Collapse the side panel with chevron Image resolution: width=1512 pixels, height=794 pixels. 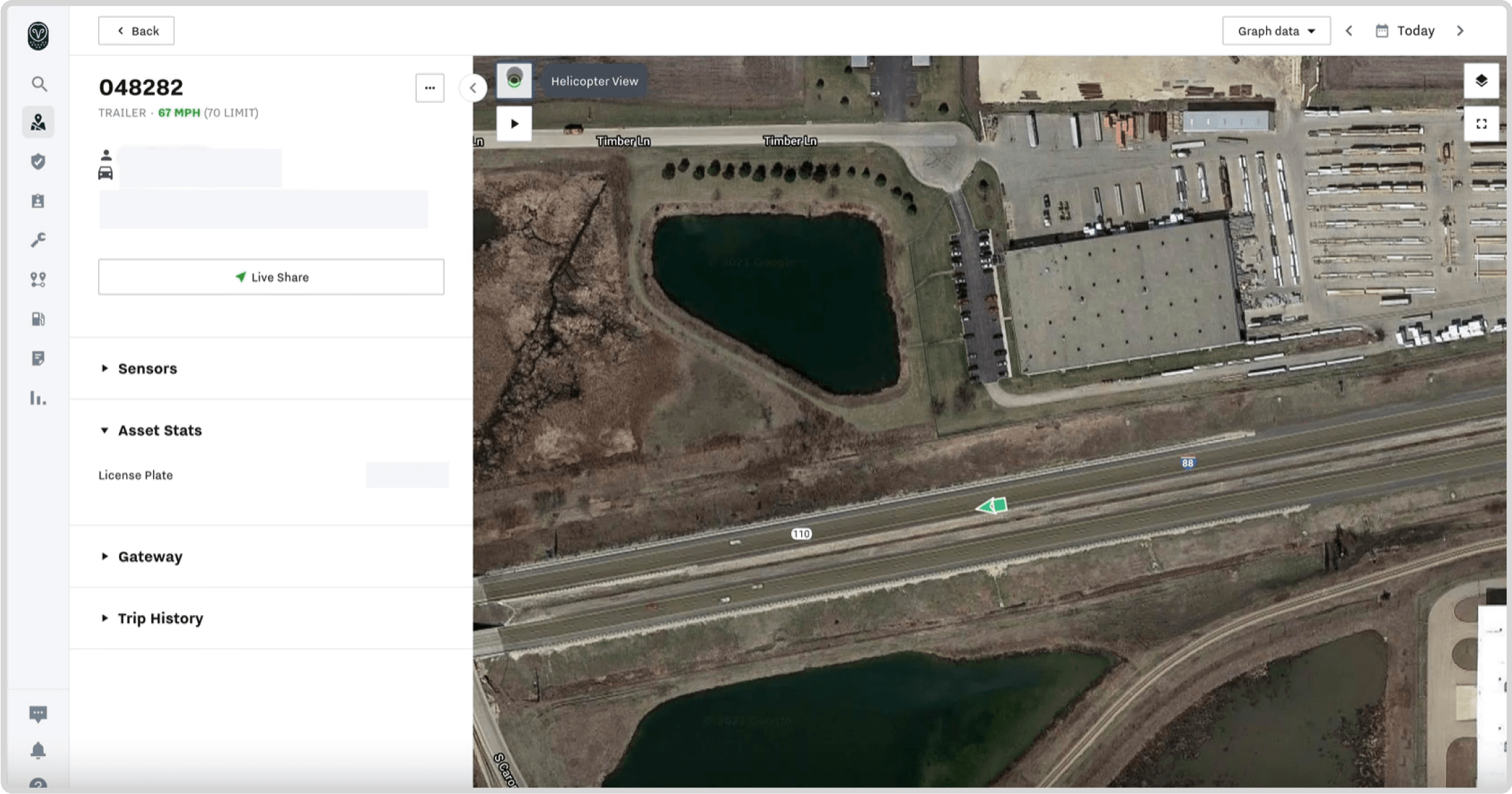473,87
